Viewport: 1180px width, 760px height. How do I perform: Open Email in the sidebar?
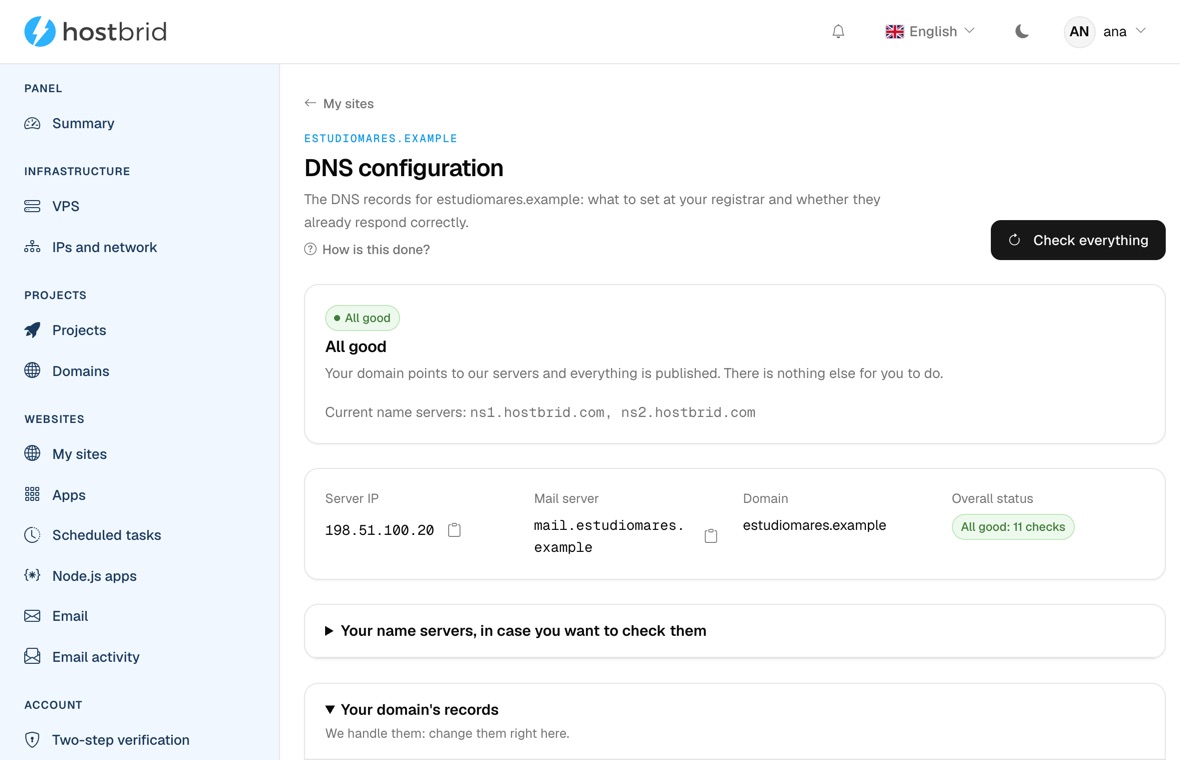tap(70, 616)
